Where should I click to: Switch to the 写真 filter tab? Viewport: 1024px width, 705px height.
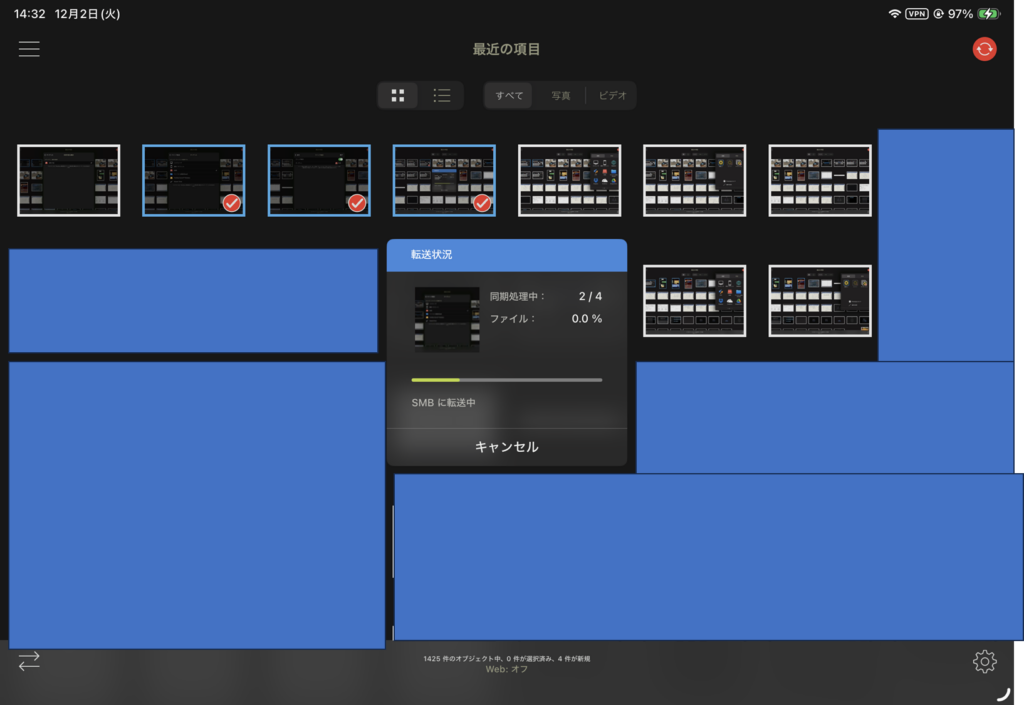click(562, 95)
